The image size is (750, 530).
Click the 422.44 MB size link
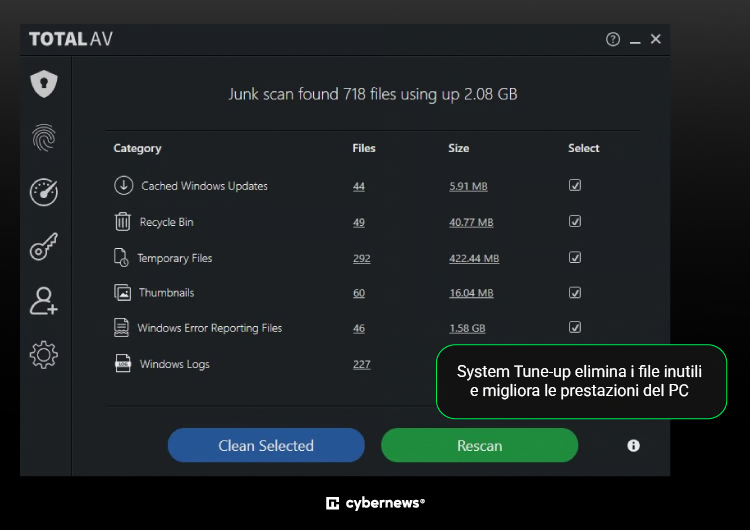[474, 258]
